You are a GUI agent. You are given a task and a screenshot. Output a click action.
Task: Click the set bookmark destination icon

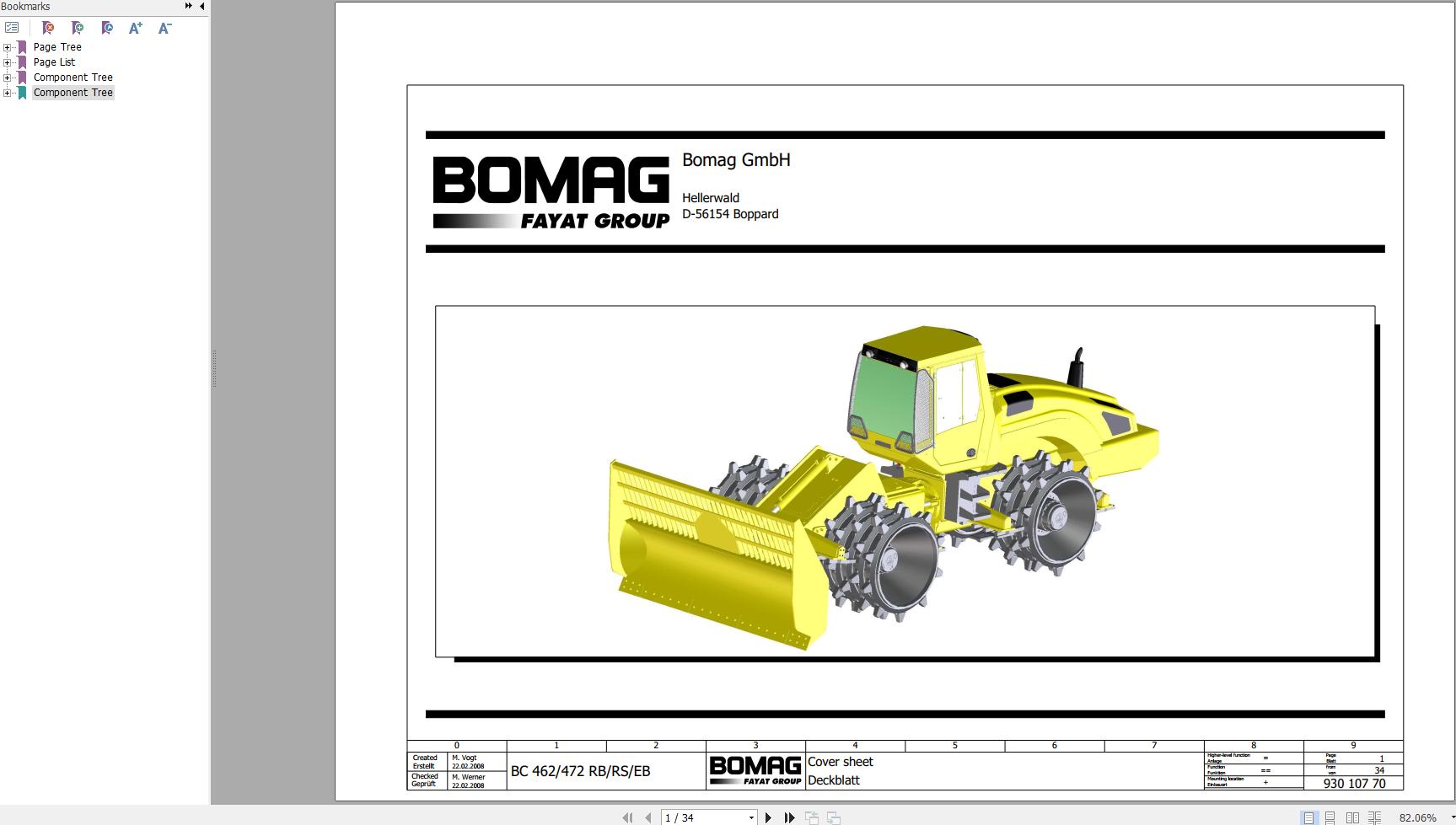(x=107, y=28)
